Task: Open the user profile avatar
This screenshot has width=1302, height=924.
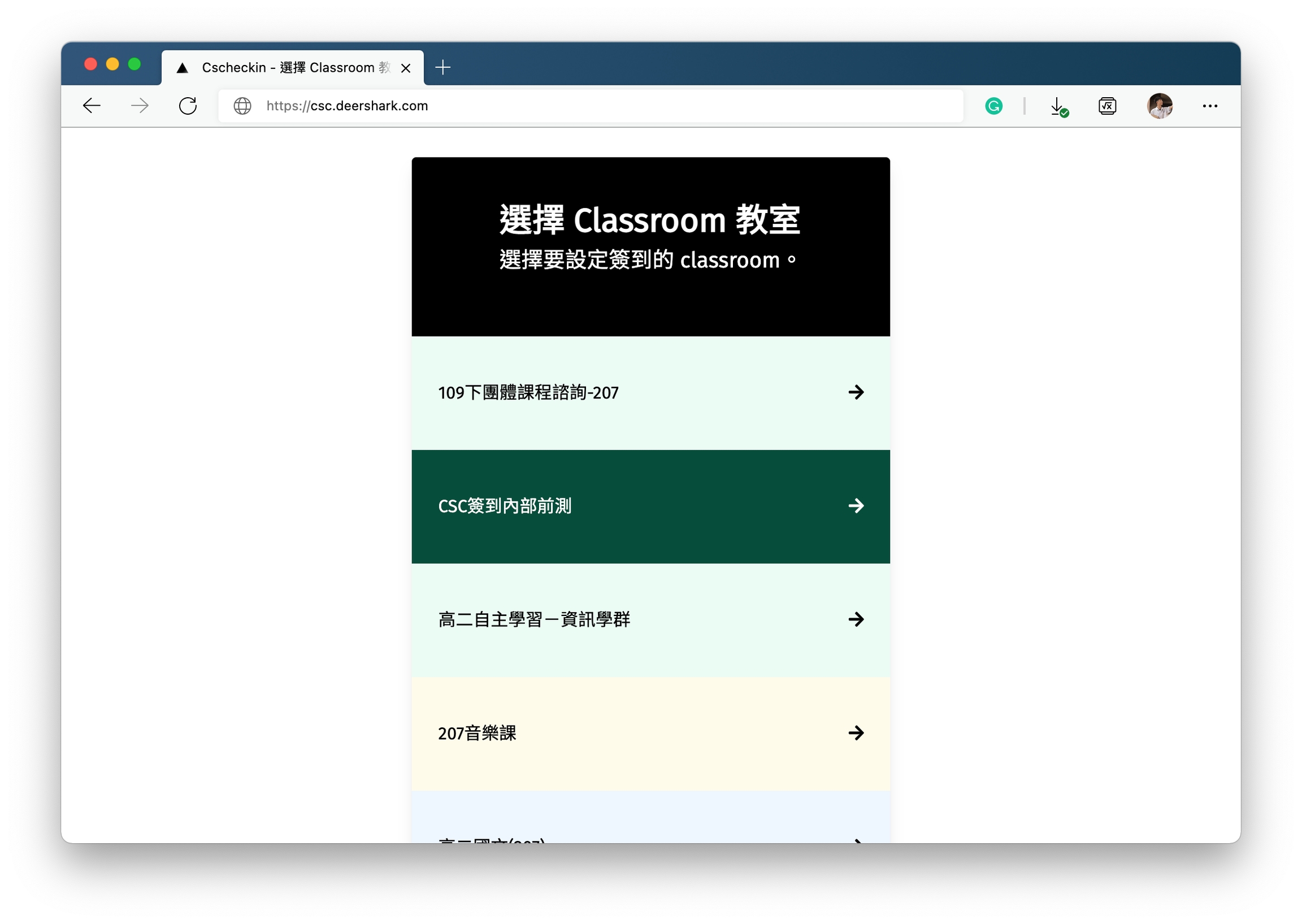Action: pos(1159,106)
